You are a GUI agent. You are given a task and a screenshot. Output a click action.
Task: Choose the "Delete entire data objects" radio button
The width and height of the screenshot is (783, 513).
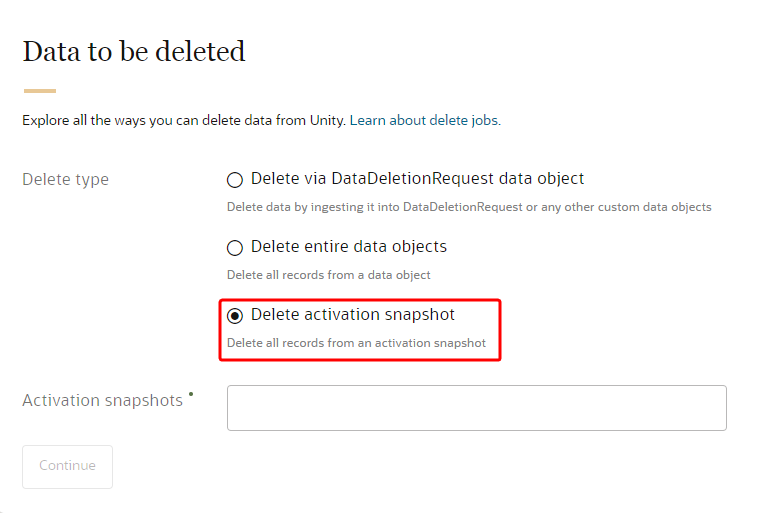[235, 248]
